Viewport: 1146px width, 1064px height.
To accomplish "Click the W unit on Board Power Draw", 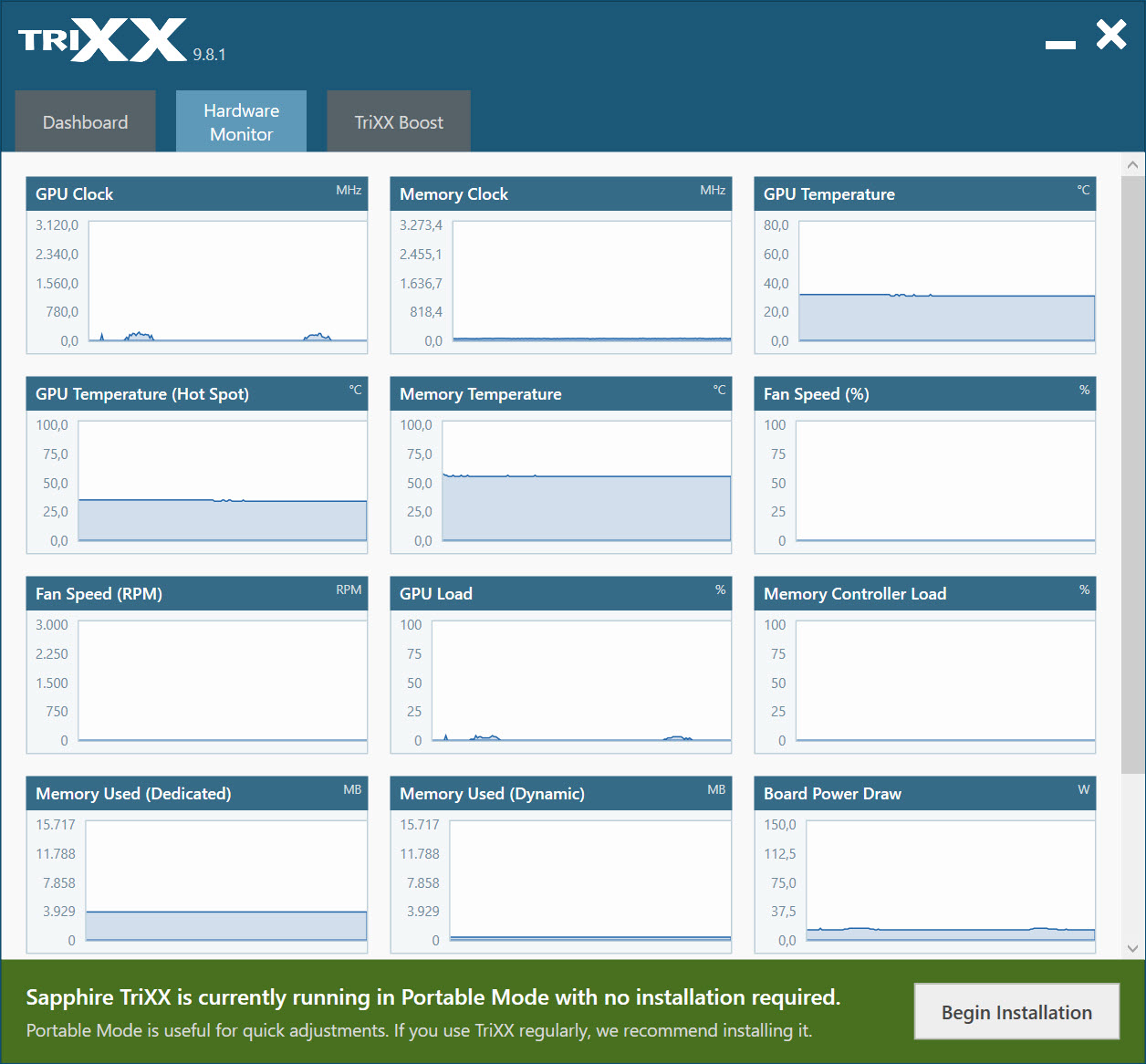I will [1083, 789].
